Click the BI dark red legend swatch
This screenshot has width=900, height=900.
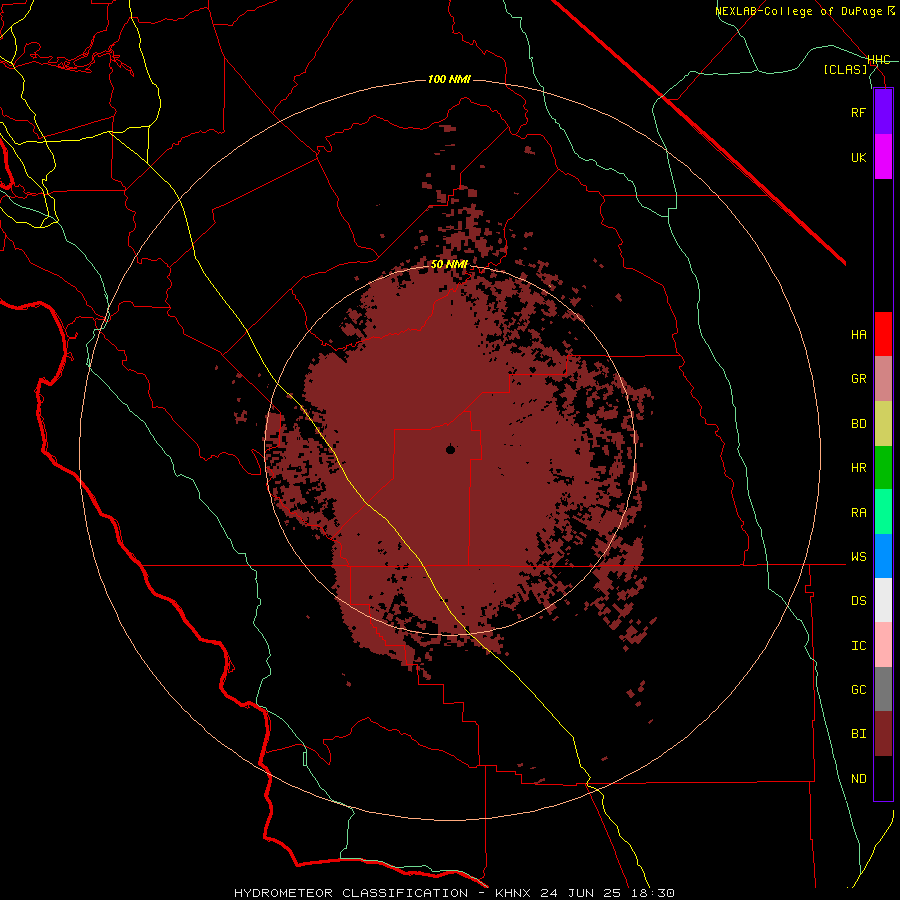coord(883,734)
